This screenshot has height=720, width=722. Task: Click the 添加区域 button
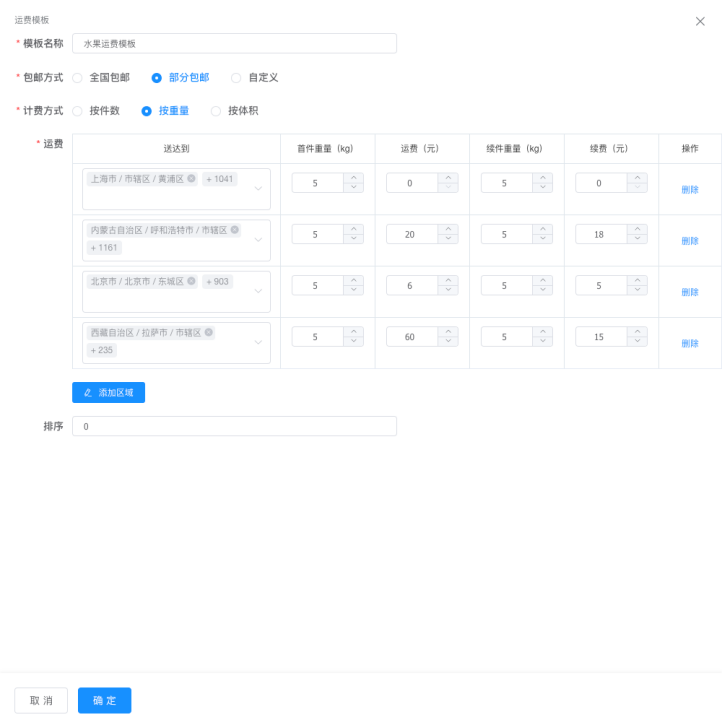pyautogui.click(x=109, y=392)
